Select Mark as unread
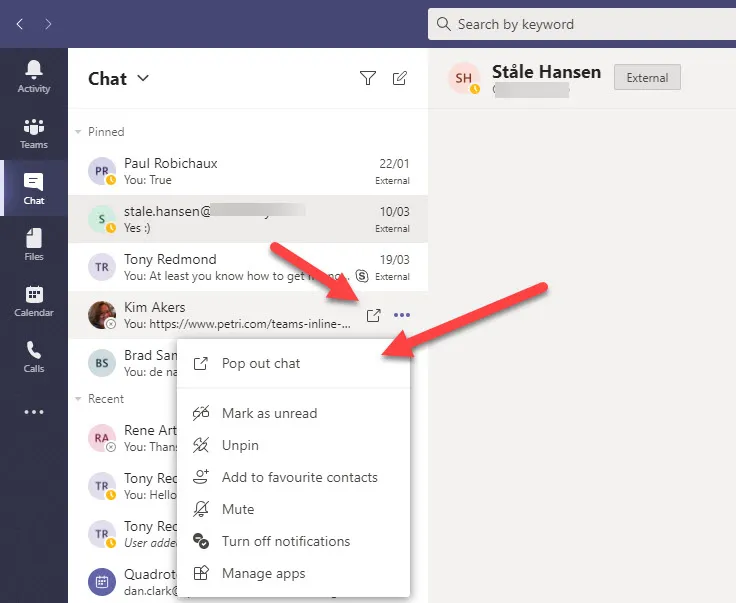Viewport: 736px width, 603px height. (x=293, y=413)
